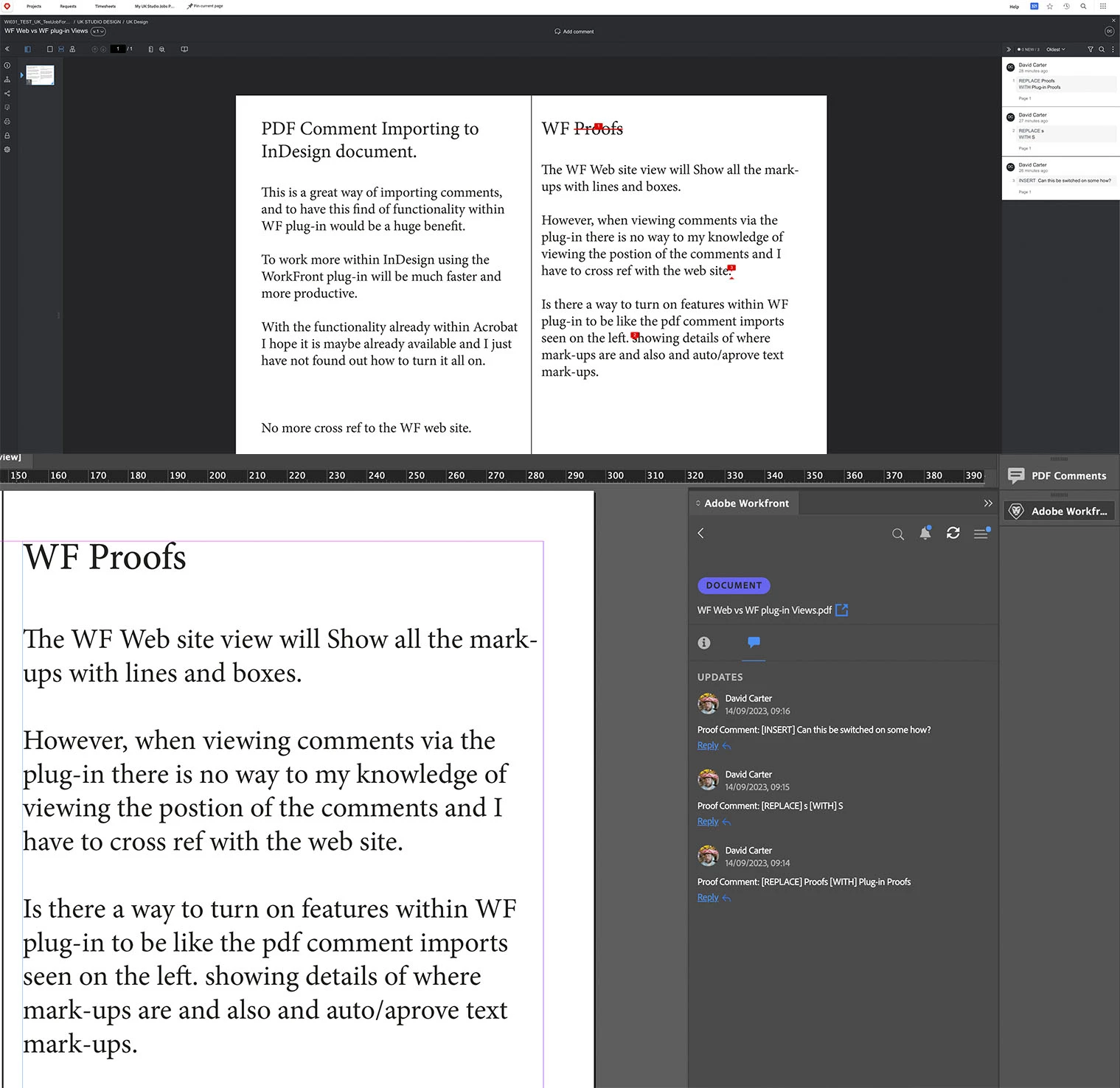Switch to comments tab in Workfront panel
This screenshot has width=1120, height=1088.
[x=754, y=642]
